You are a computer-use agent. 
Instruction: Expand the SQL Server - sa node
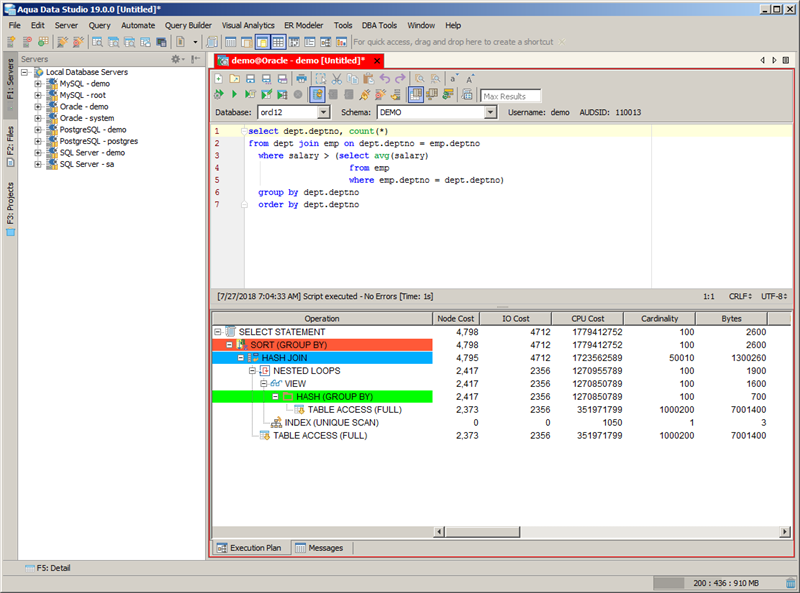point(38,164)
